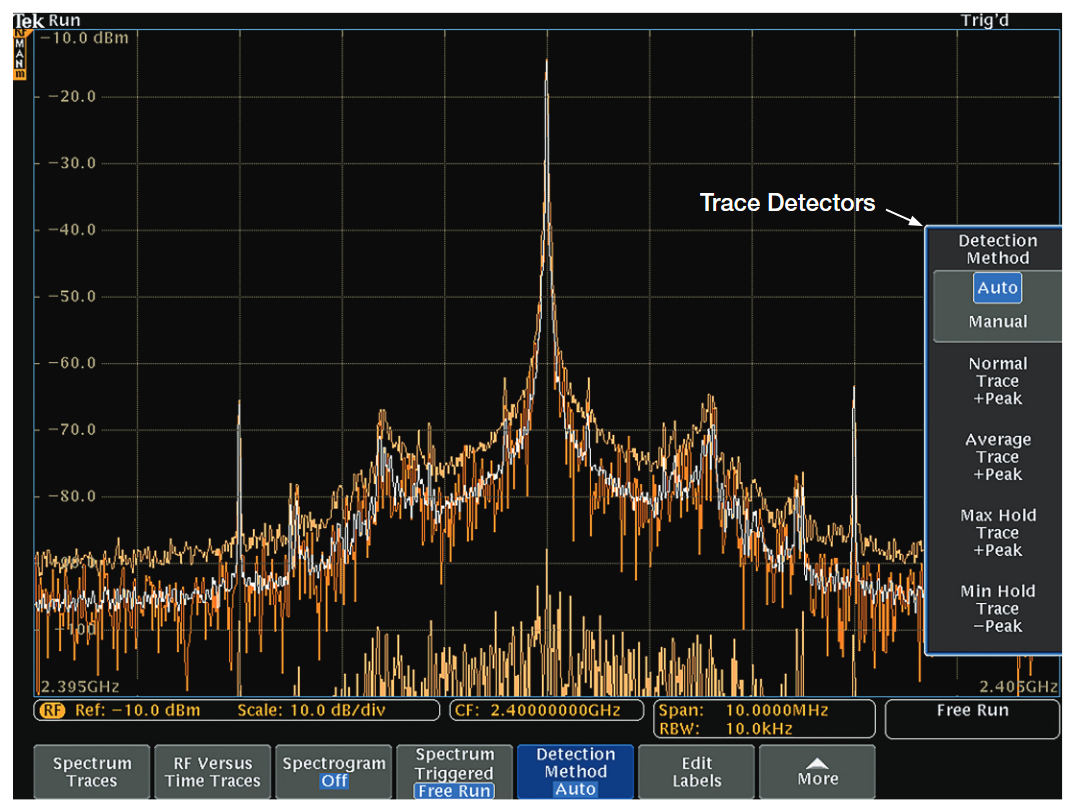Click the A trace indicator icon
This screenshot has width=1071, height=807.
20,54
